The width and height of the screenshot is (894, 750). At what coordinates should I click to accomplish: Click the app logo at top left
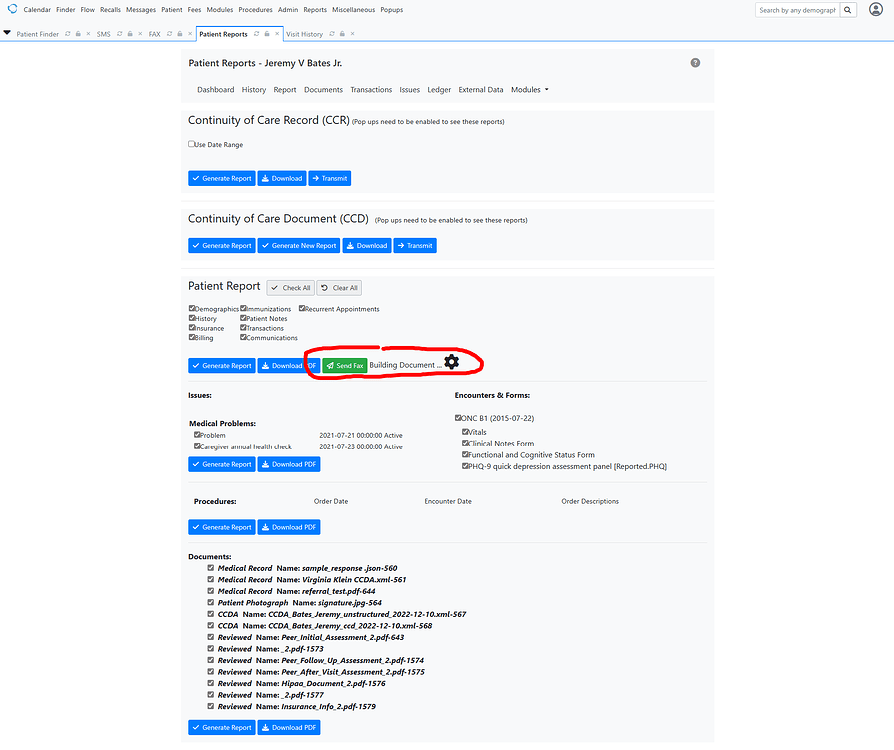(x=11, y=9)
